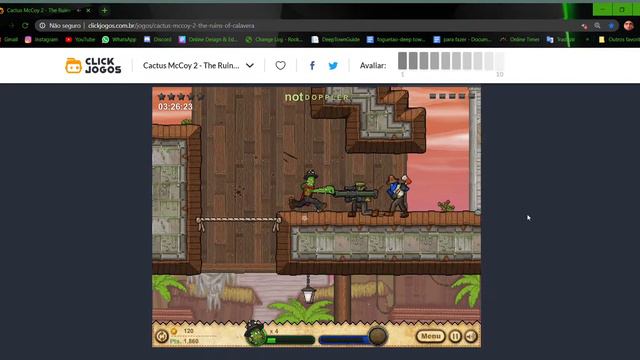Click the round weapon slot icon
Image resolution: width=640 pixels, height=360 pixels.
click(x=378, y=336)
